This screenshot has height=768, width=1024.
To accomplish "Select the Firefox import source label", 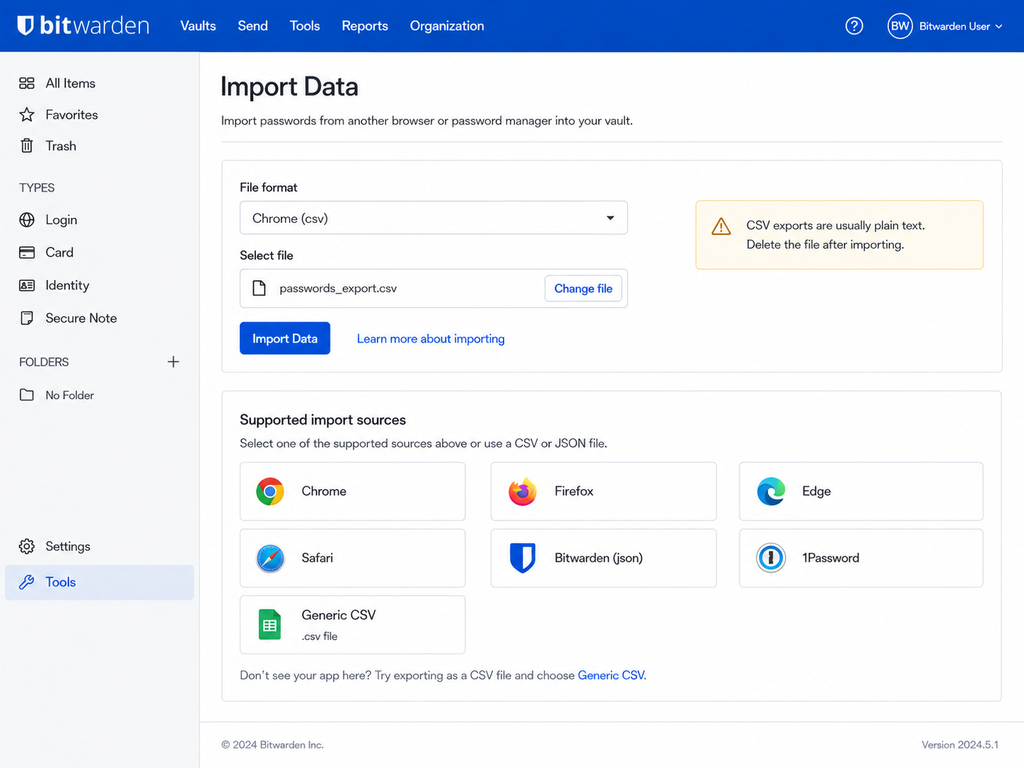I will click(574, 491).
